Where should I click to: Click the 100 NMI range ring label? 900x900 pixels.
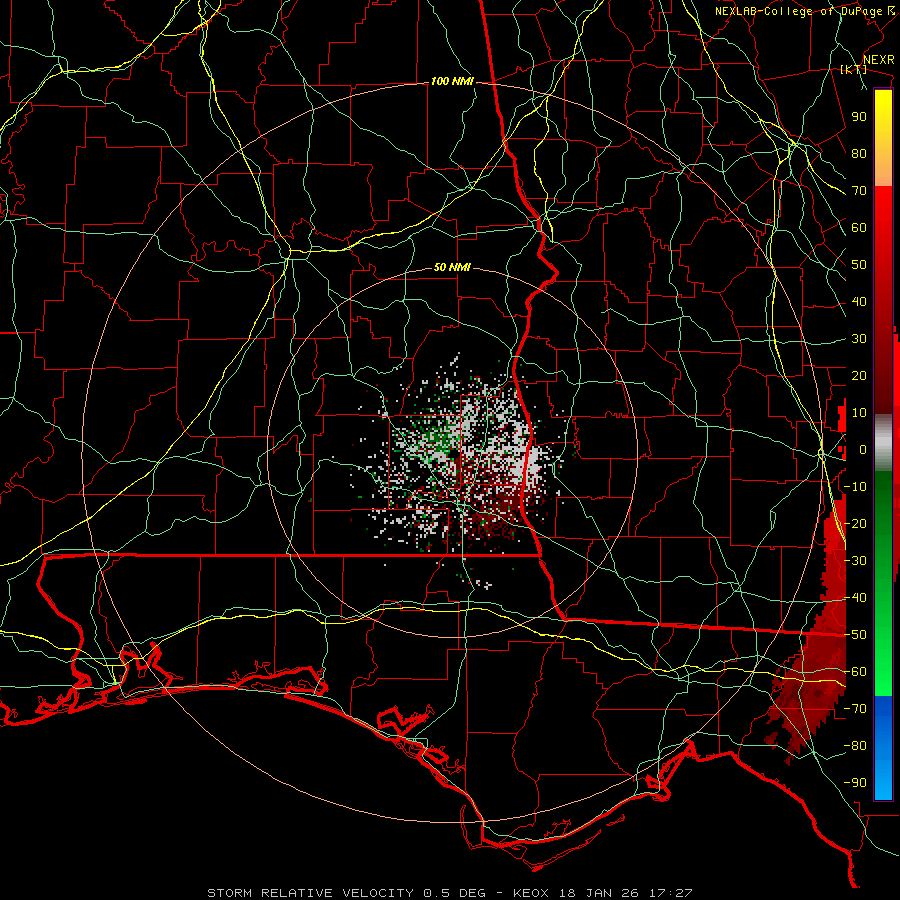point(452,82)
